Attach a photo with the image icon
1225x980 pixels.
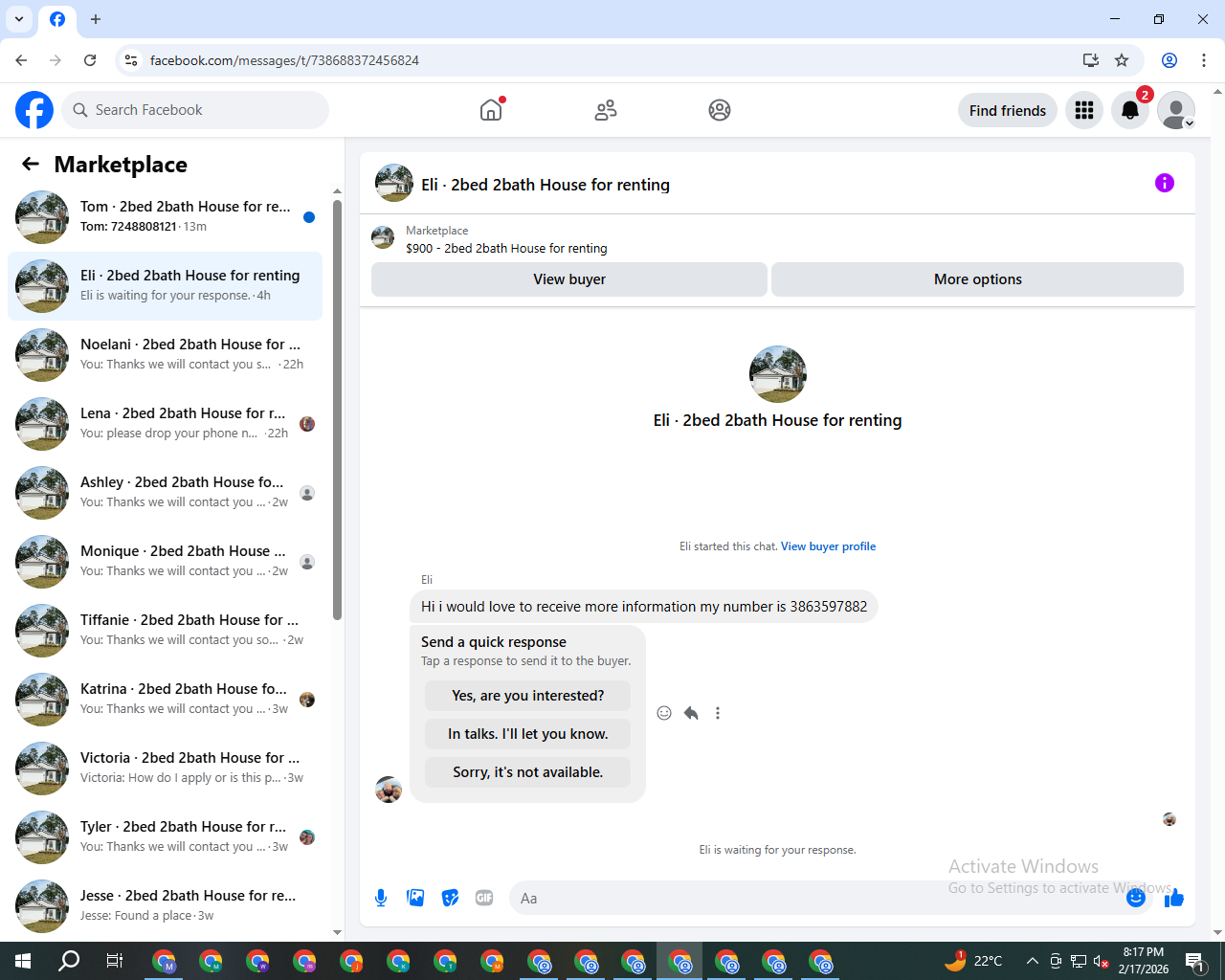(415, 898)
